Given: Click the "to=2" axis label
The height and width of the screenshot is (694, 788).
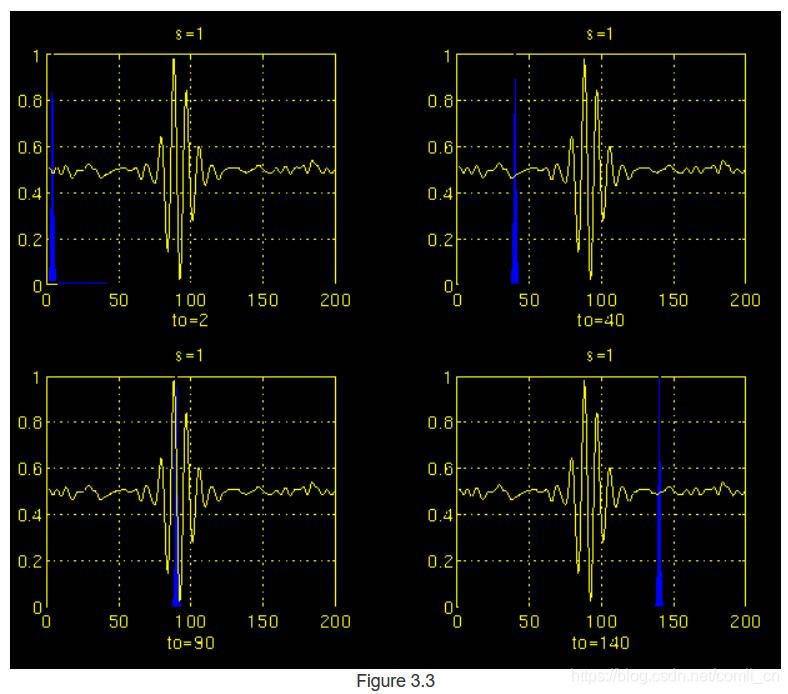Looking at the screenshot, I should pyautogui.click(x=190, y=320).
